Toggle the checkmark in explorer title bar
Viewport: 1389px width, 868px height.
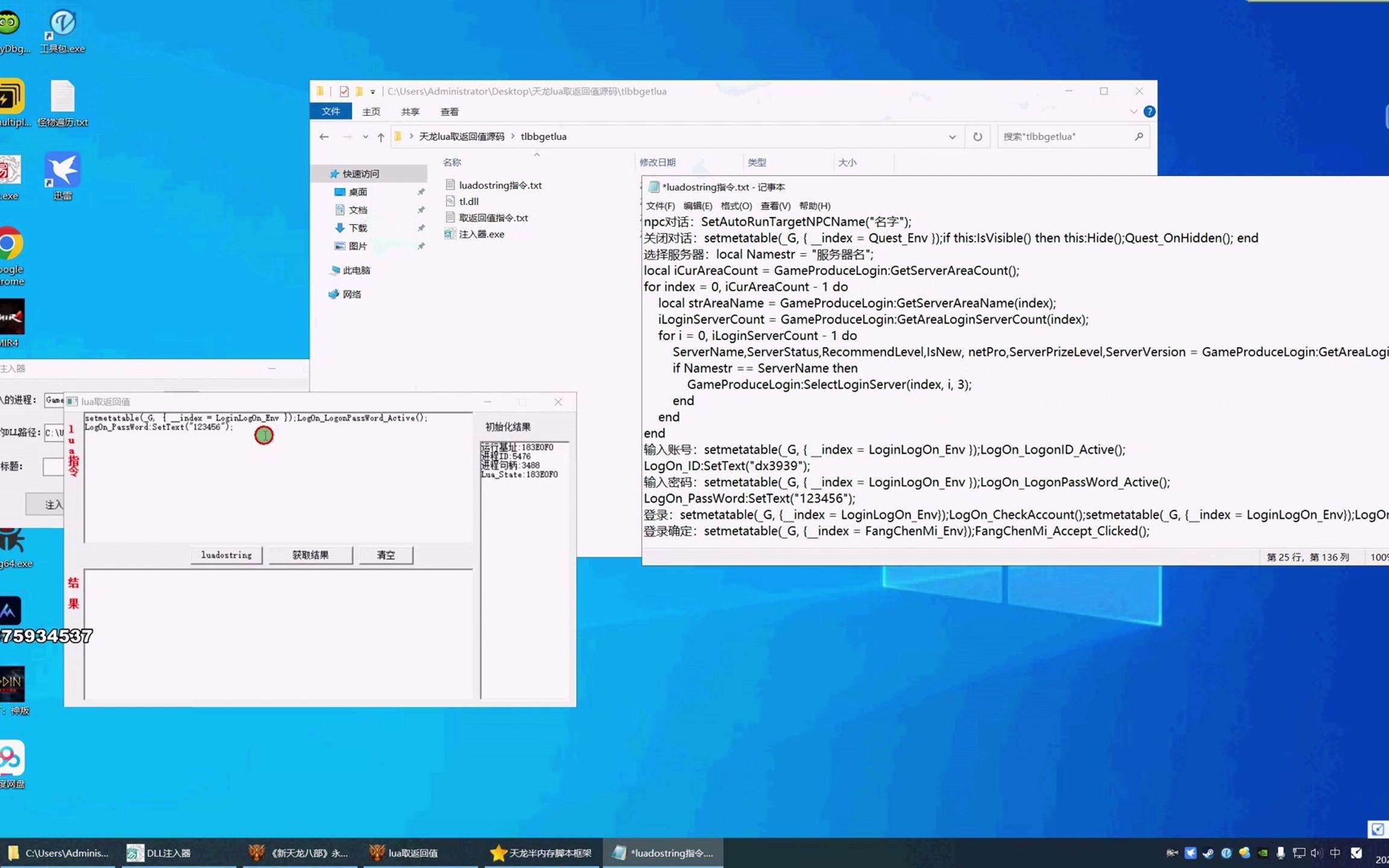(x=344, y=92)
